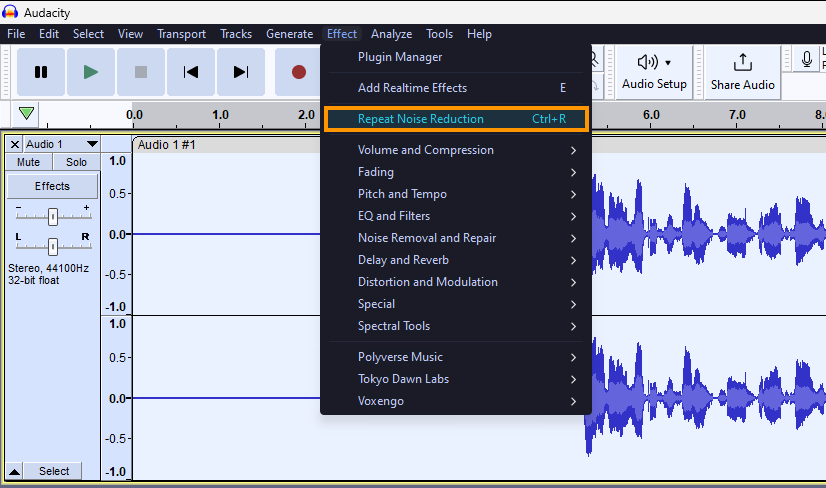Open the View menu
The height and width of the screenshot is (488, 826).
pos(130,34)
